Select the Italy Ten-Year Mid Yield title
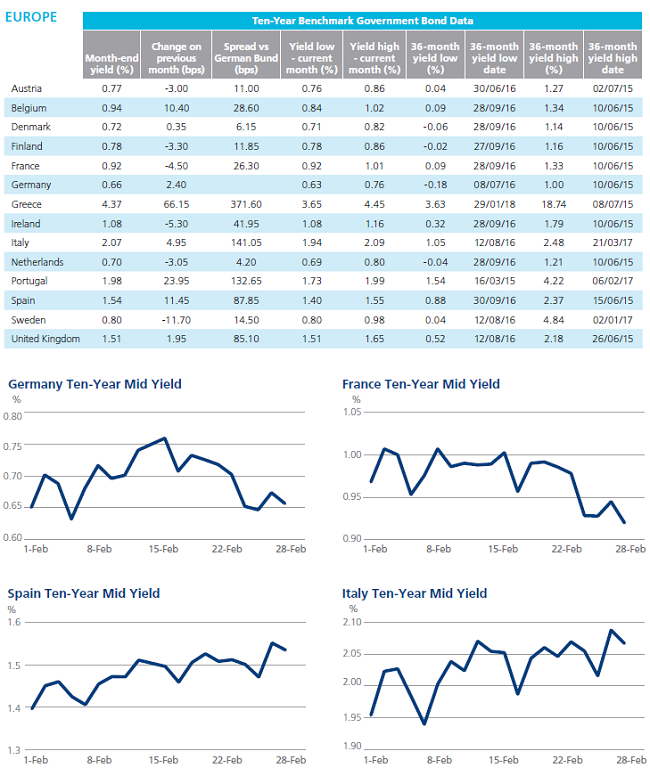 414,594
